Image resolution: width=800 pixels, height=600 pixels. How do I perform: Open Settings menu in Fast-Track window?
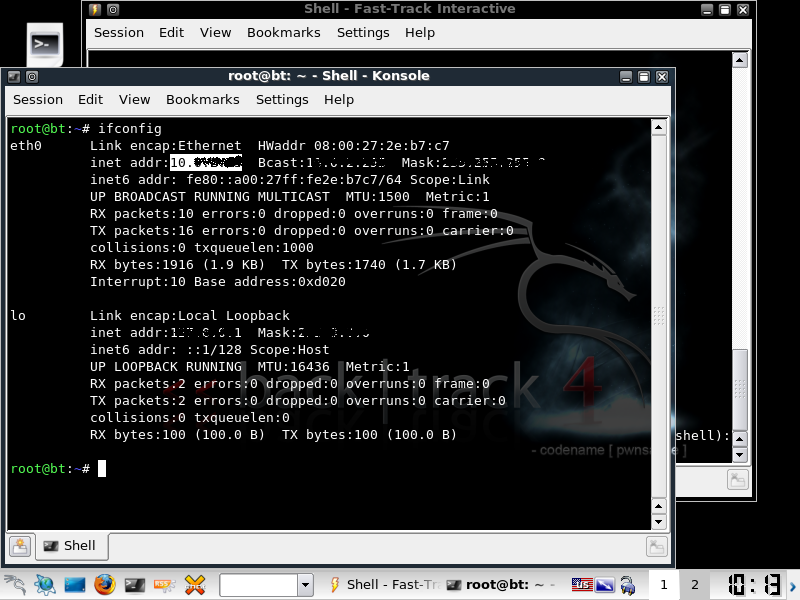pos(363,33)
